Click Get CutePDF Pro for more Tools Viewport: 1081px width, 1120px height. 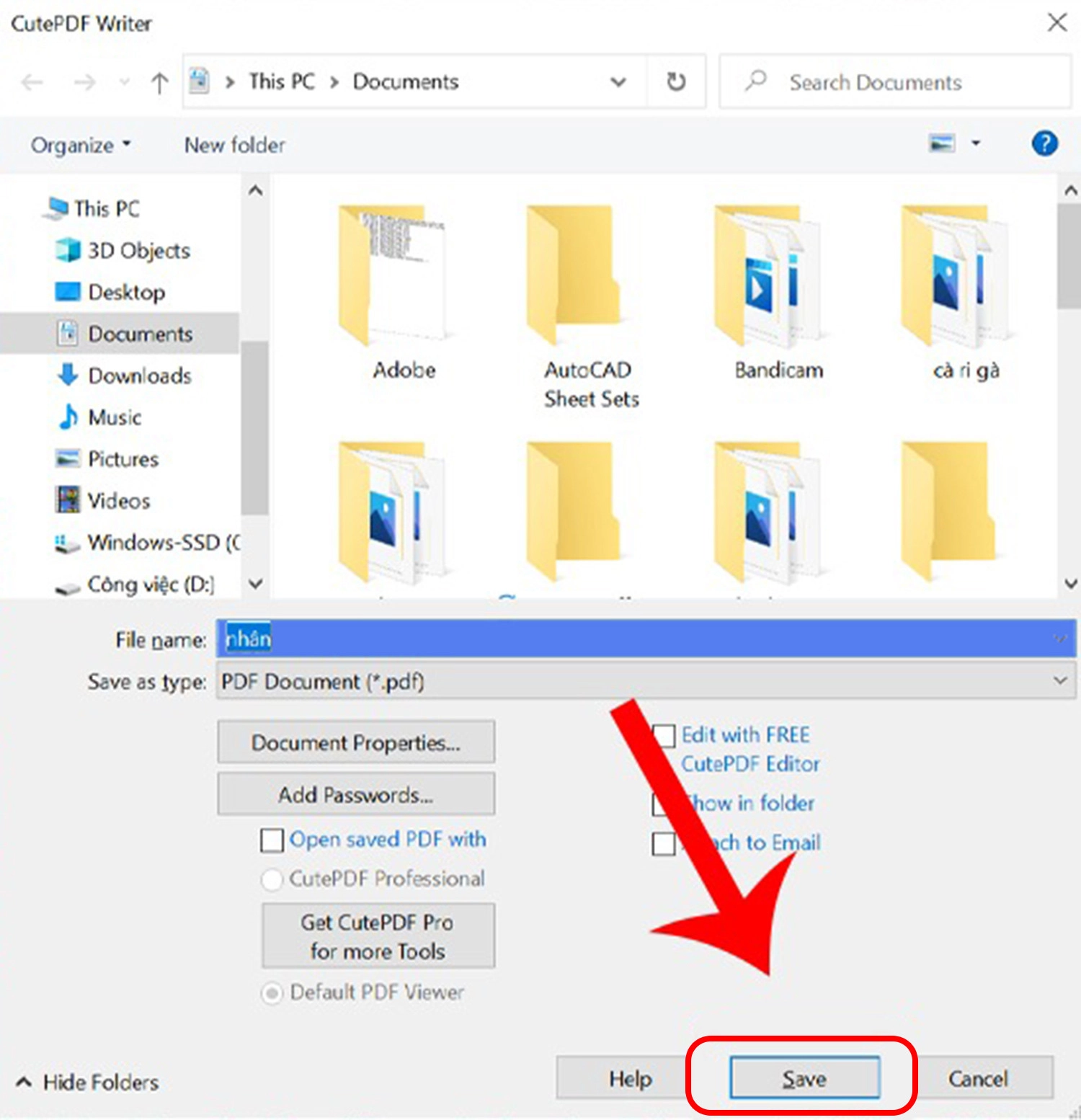[378, 935]
